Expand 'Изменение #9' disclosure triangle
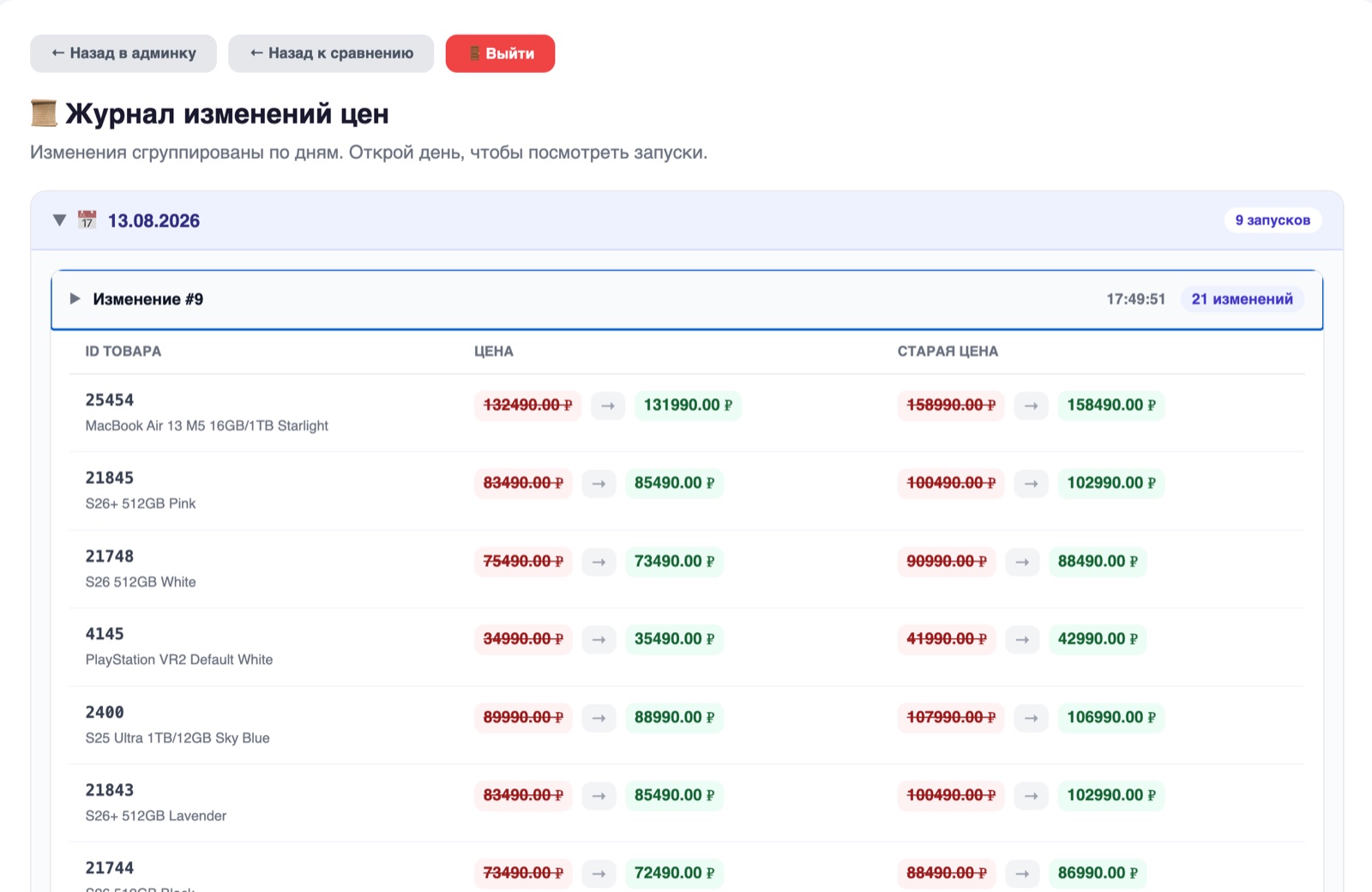Image resolution: width=1372 pixels, height=892 pixels. tap(75, 298)
